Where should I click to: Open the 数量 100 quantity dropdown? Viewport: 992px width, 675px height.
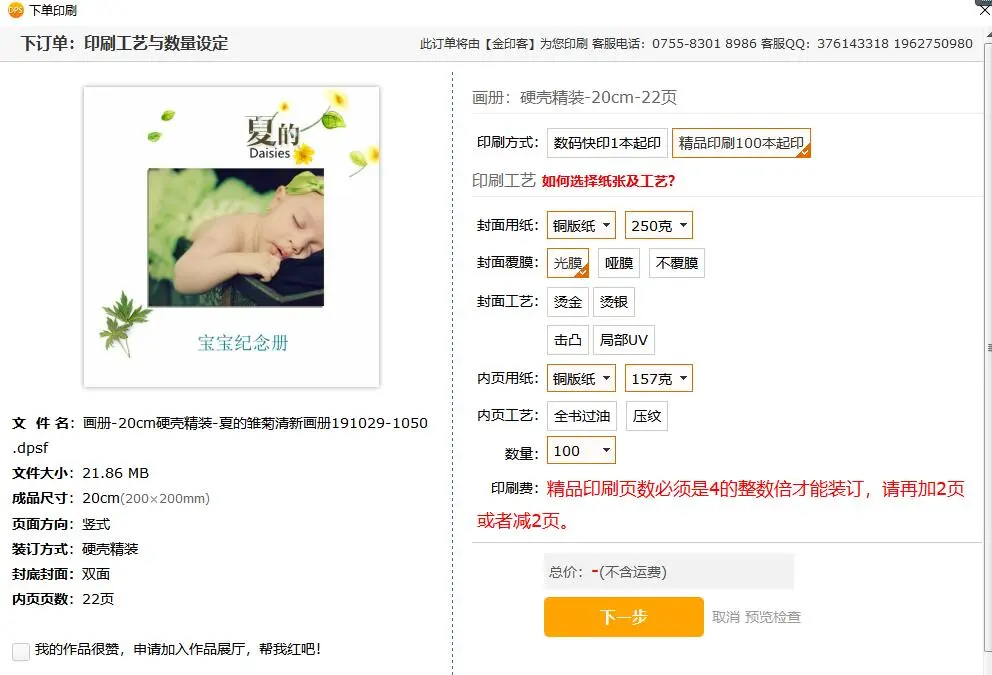[x=581, y=450]
